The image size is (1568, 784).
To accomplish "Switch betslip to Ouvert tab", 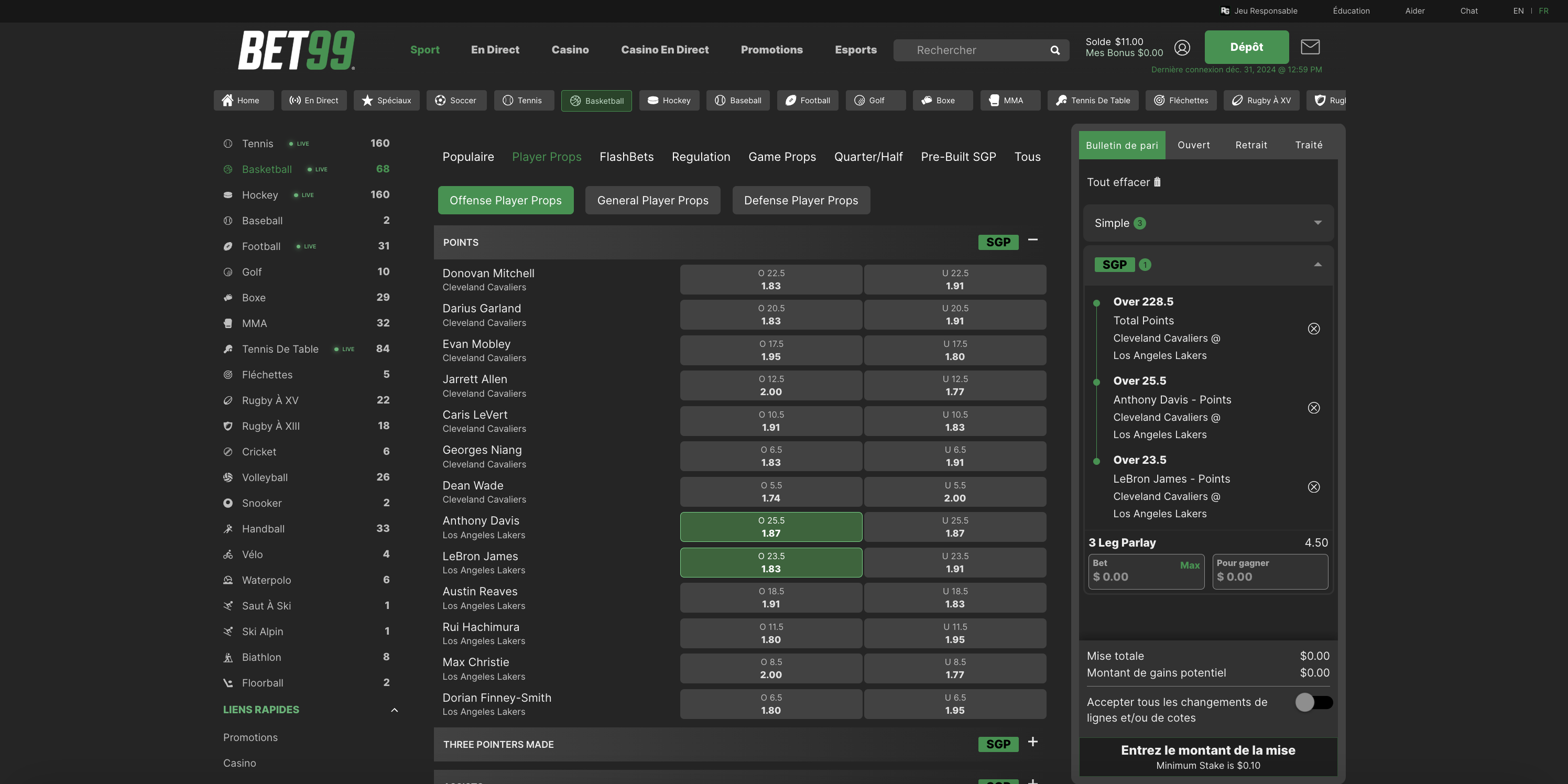I will 1194,145.
